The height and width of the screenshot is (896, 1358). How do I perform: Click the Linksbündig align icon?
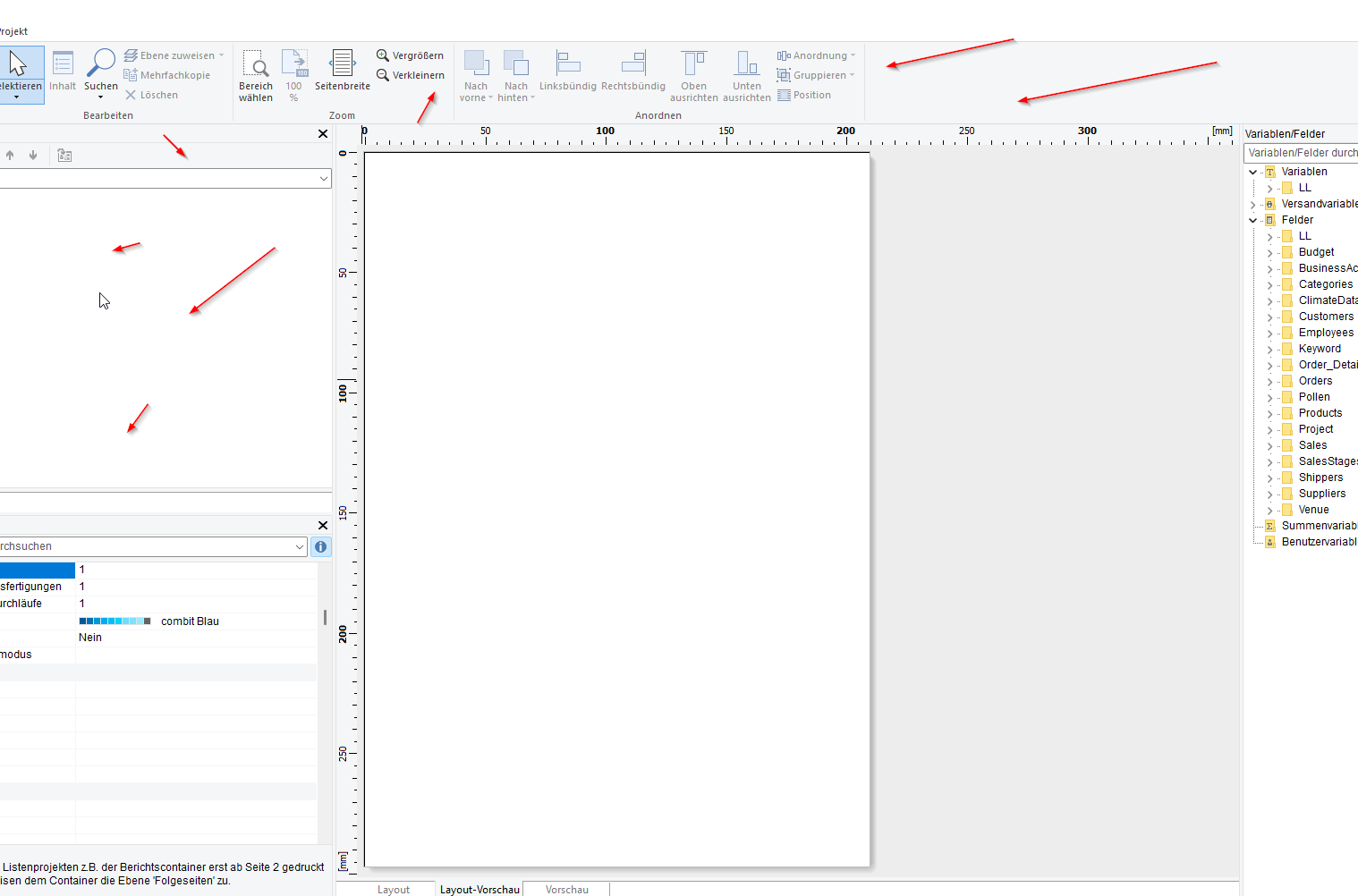[567, 63]
